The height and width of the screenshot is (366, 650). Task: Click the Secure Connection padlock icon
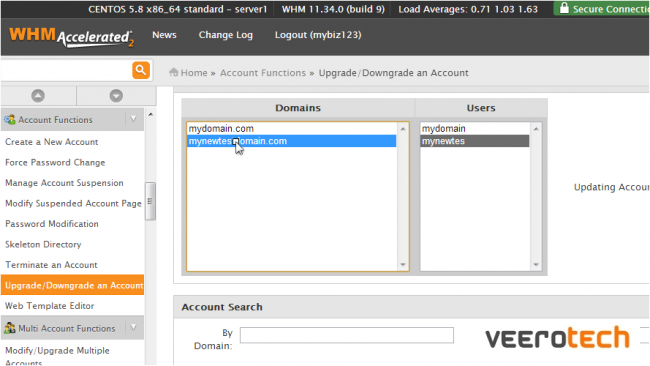[x=564, y=7]
